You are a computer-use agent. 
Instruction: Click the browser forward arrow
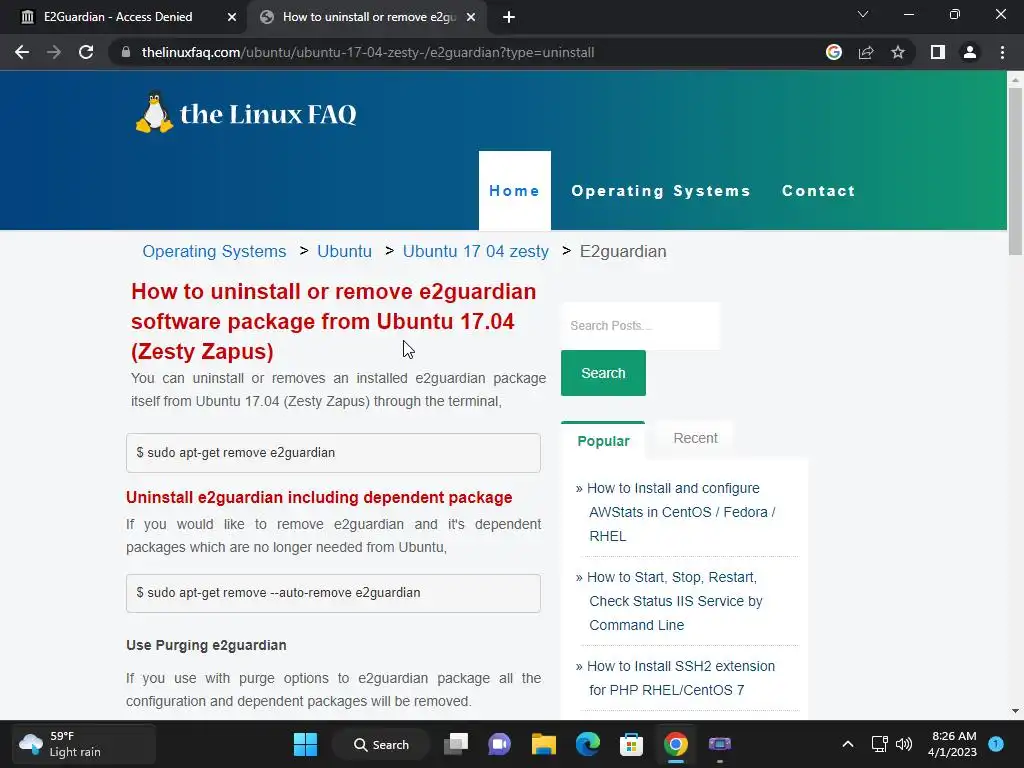54,52
